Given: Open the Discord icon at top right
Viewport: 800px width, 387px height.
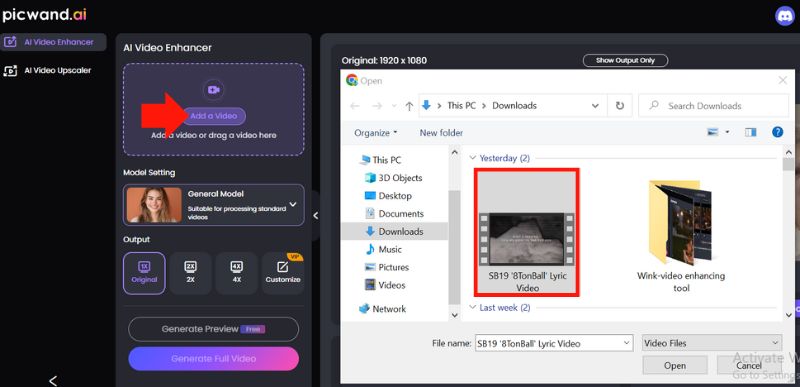Looking at the screenshot, I should (x=785, y=16).
